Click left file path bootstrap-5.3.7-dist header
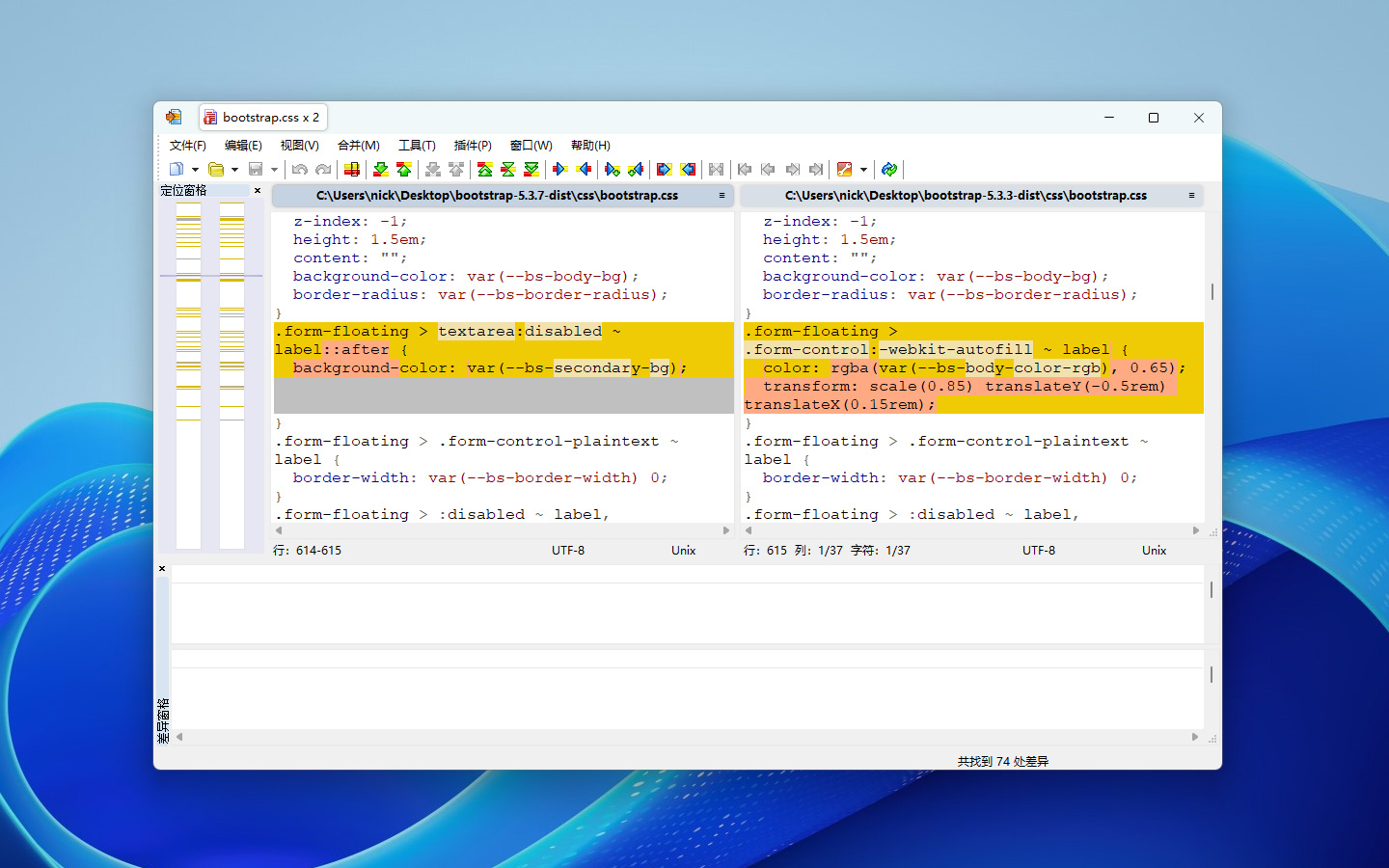1389x868 pixels. point(497,196)
